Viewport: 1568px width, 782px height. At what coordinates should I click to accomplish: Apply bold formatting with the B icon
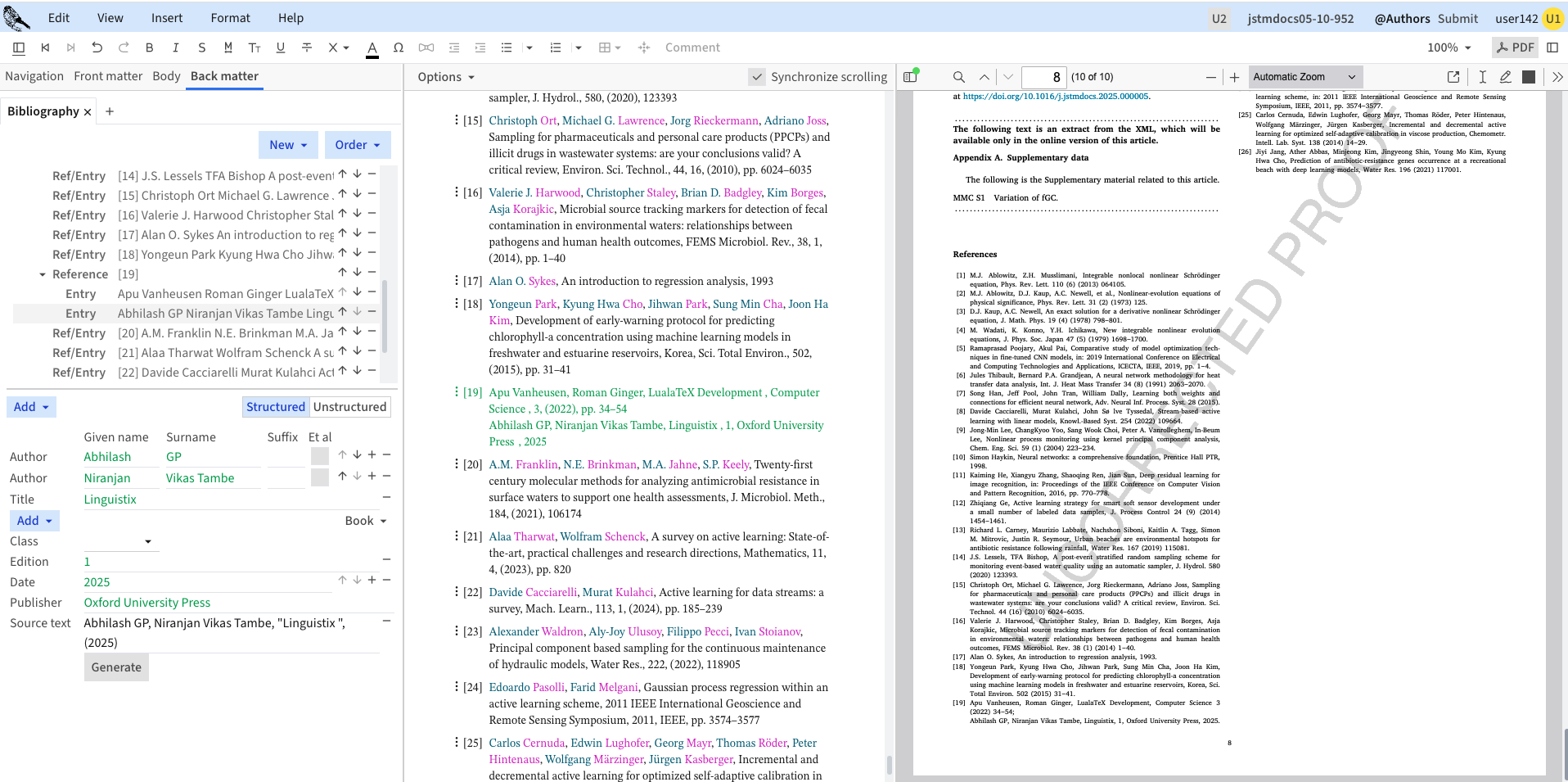(149, 47)
